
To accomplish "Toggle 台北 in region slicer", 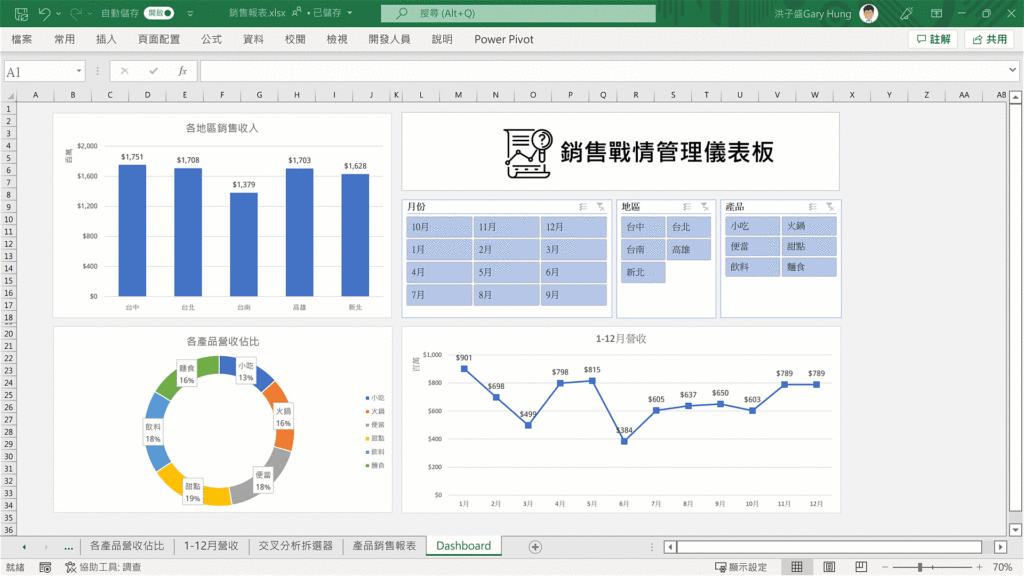I will [688, 227].
